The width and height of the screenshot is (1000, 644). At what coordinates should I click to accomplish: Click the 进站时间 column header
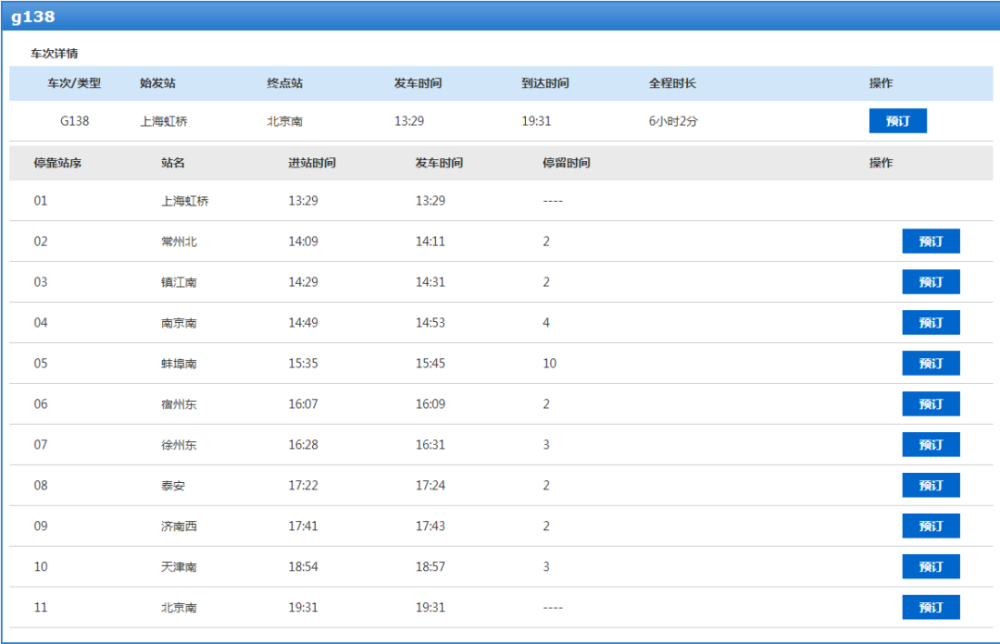[312, 163]
